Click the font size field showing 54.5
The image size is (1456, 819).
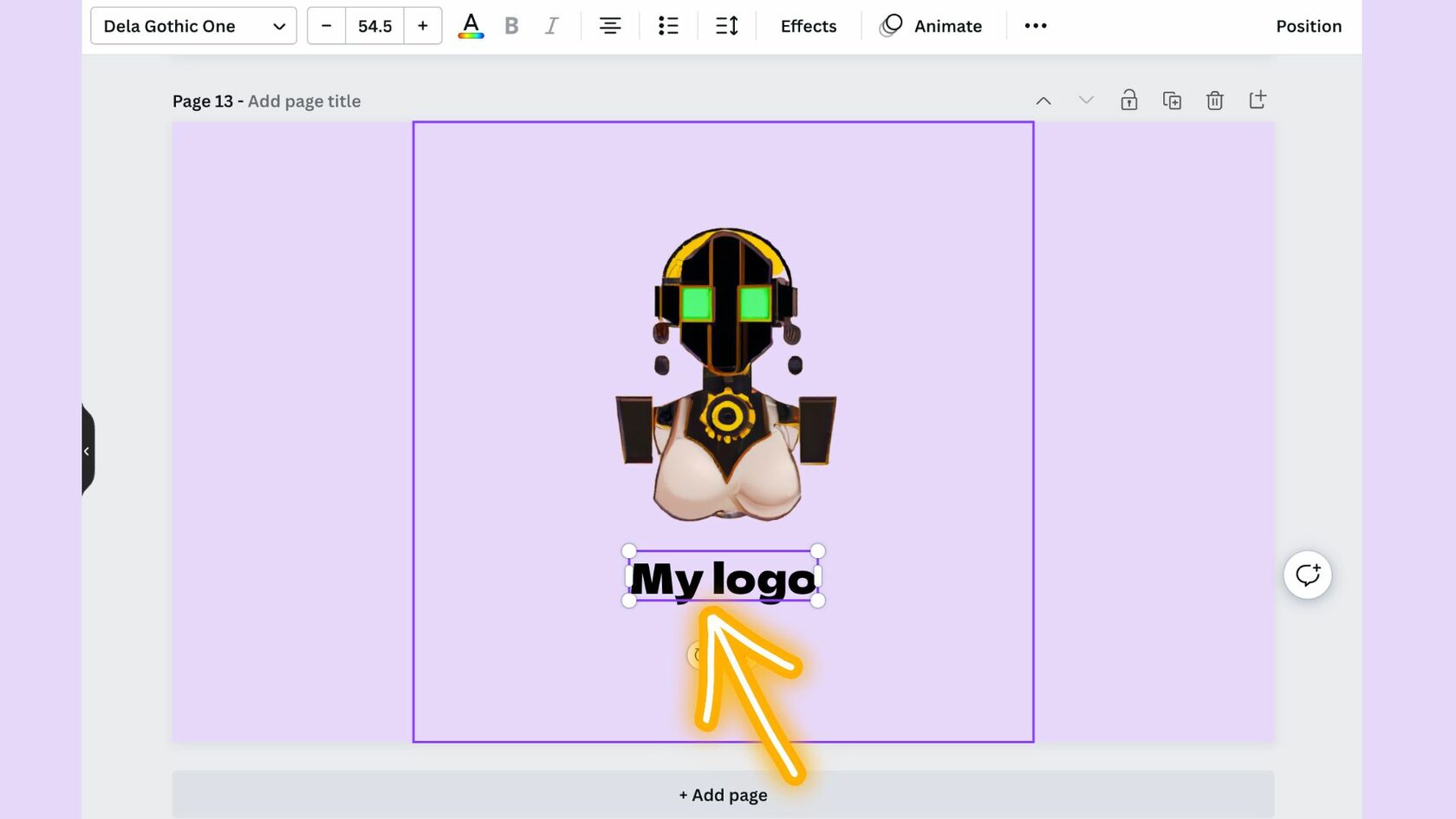point(374,26)
